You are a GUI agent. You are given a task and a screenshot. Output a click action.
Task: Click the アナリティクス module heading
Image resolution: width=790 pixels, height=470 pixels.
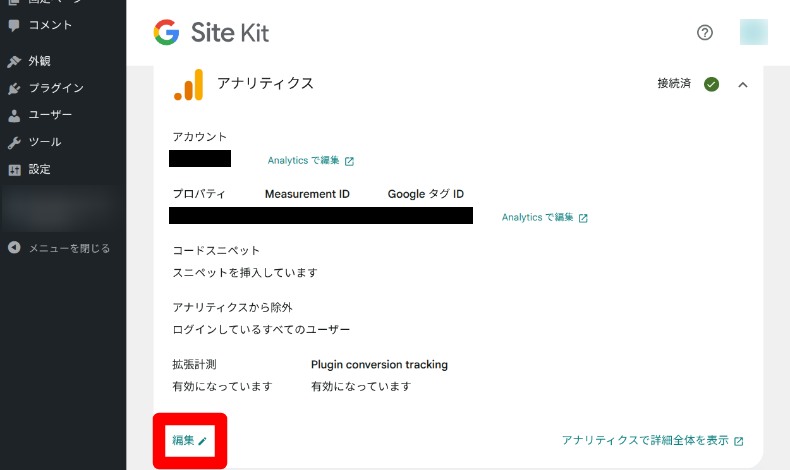[265, 83]
